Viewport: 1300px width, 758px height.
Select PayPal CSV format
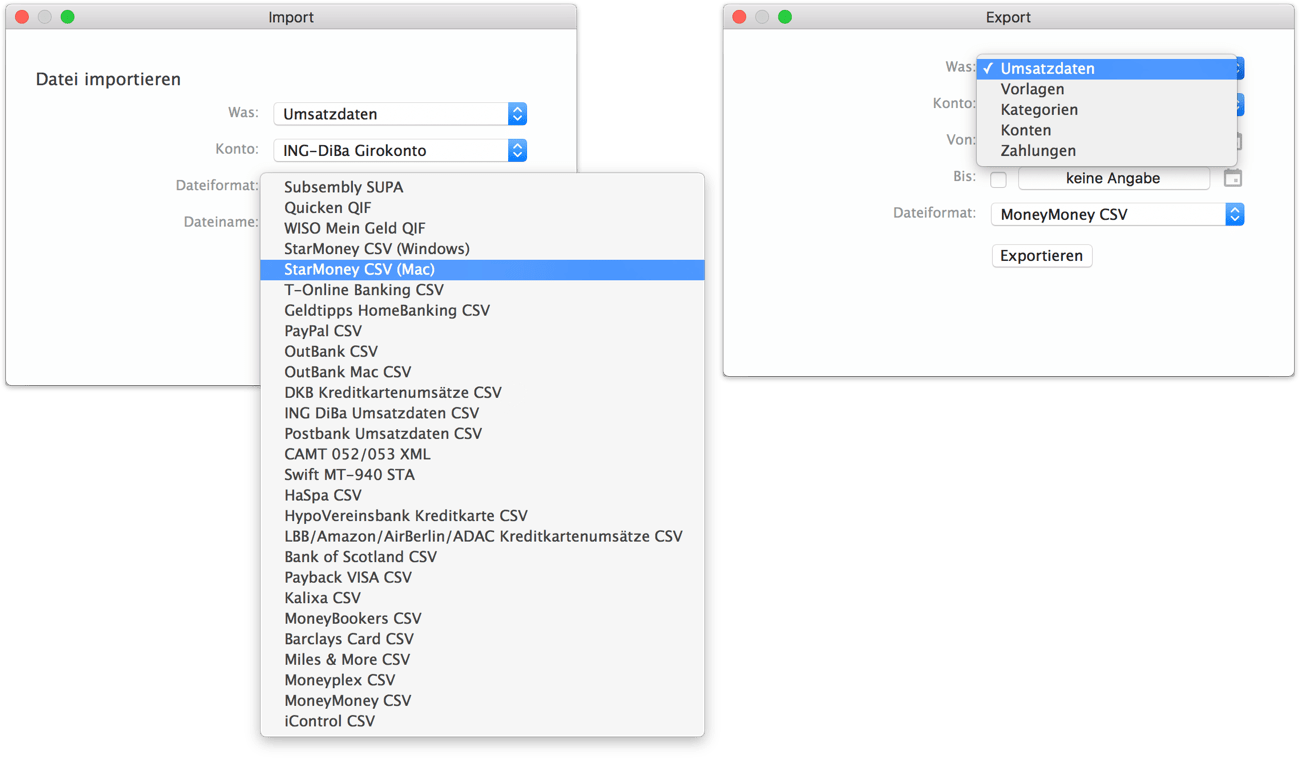[482, 330]
